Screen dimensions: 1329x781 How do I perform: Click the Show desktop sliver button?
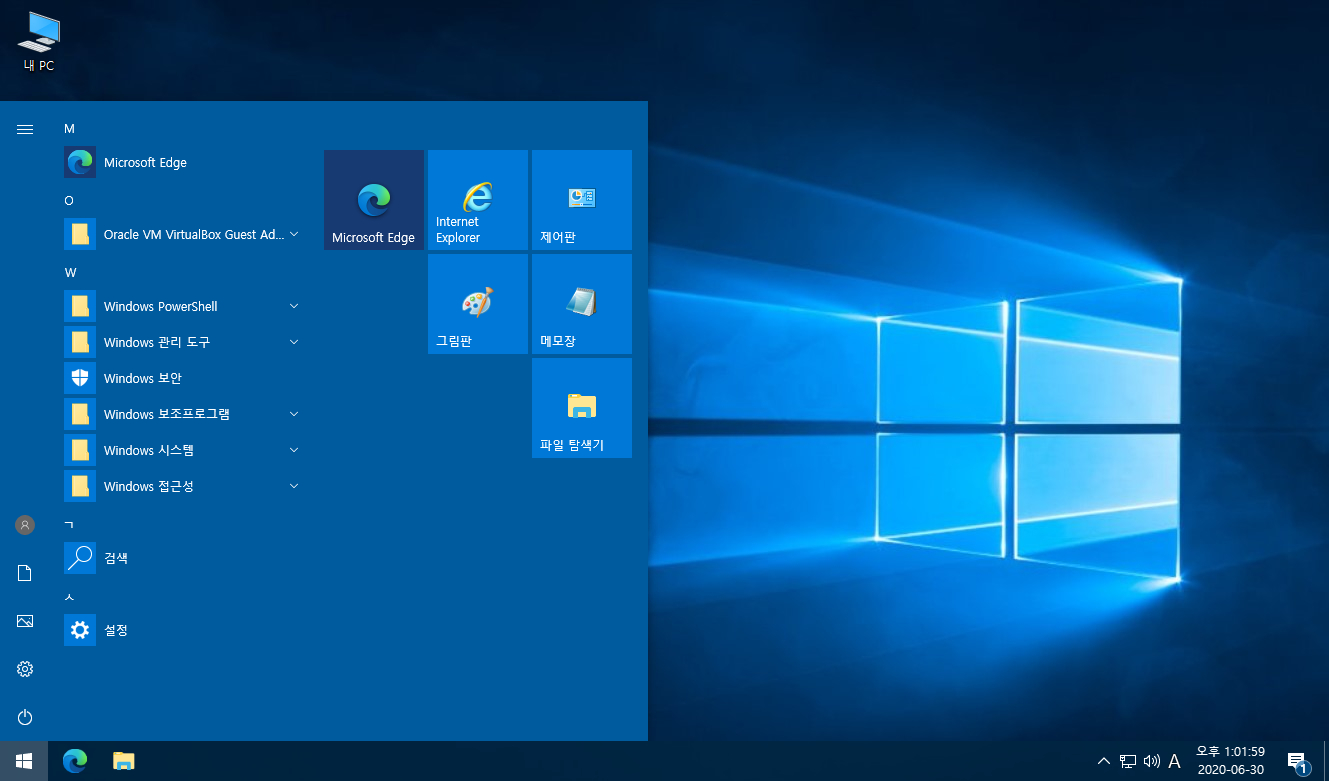pos(1325,761)
